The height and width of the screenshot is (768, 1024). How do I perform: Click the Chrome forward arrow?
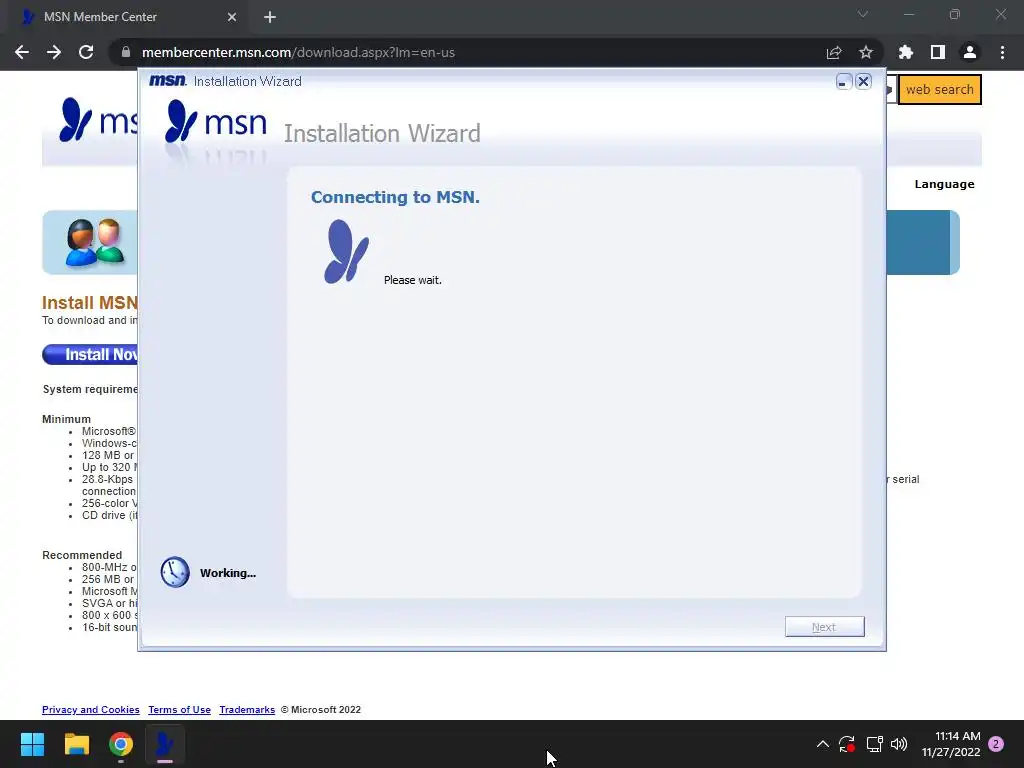[54, 52]
